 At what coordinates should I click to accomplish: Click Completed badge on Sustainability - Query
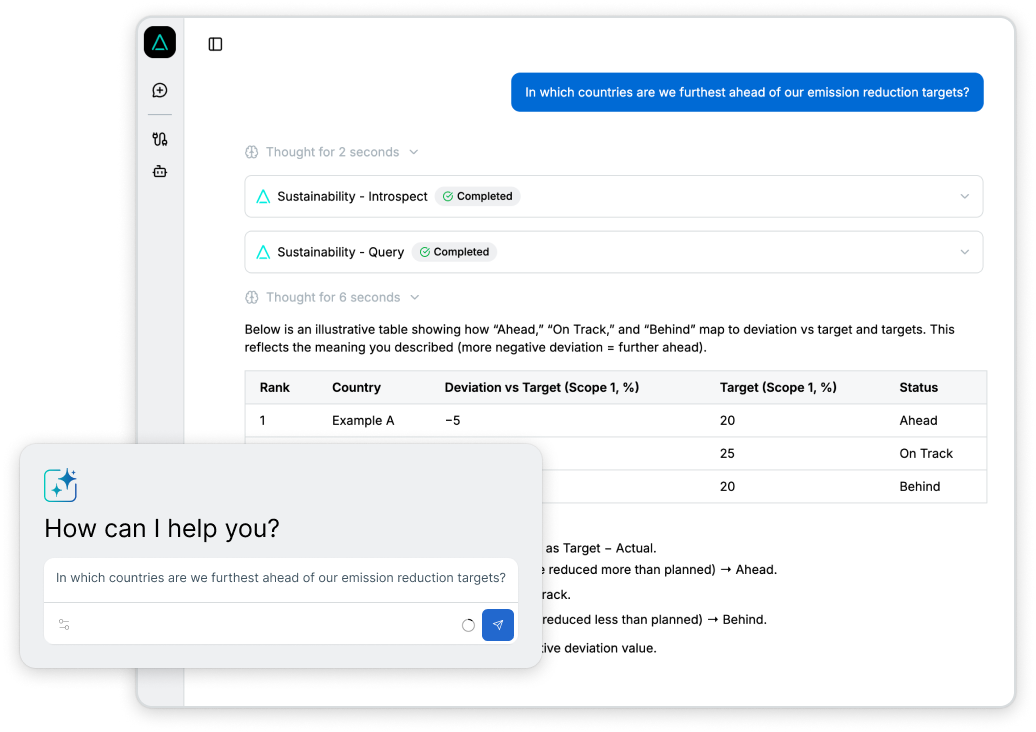[454, 252]
